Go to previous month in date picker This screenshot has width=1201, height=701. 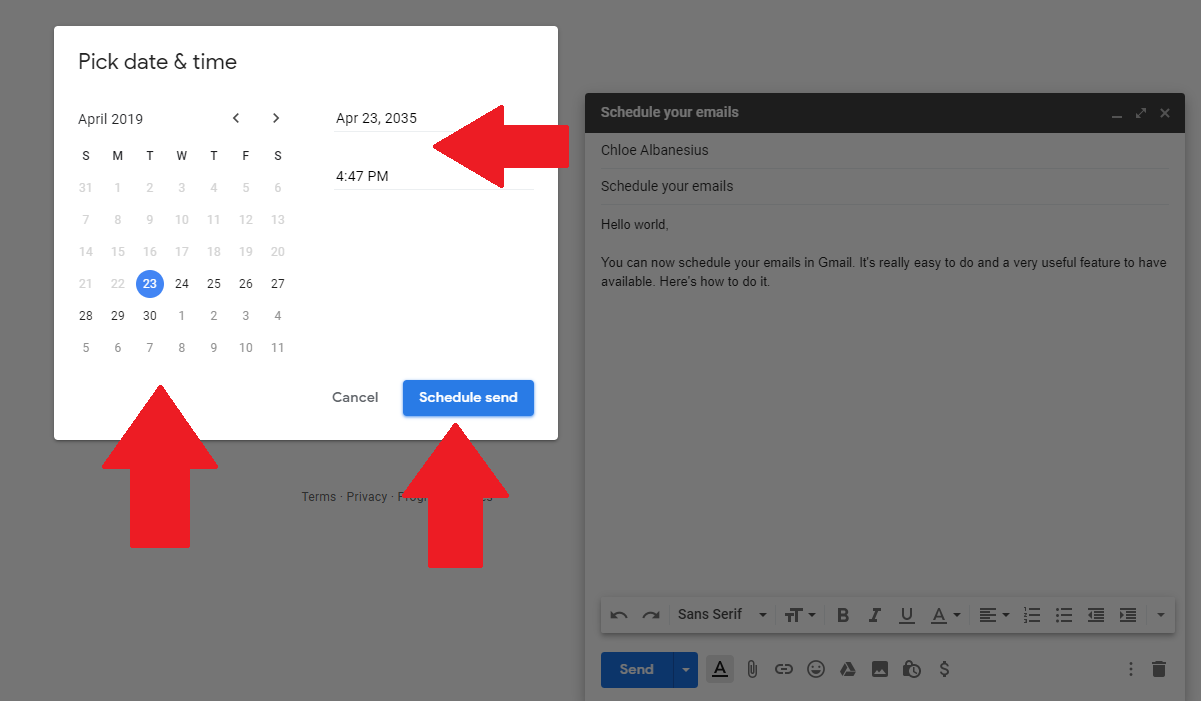[236, 118]
